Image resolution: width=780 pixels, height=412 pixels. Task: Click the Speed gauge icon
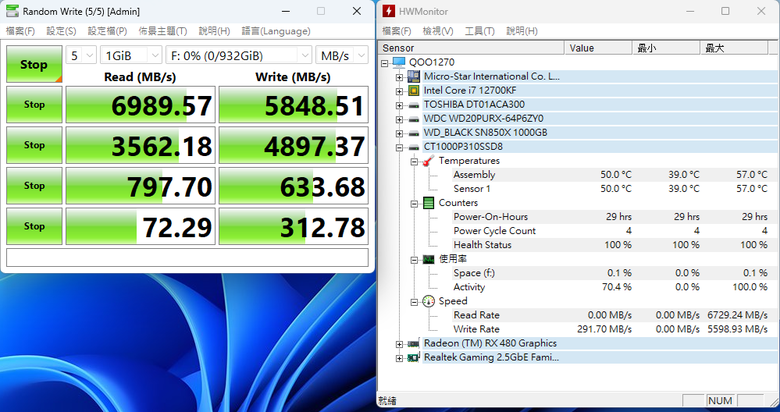(x=428, y=301)
